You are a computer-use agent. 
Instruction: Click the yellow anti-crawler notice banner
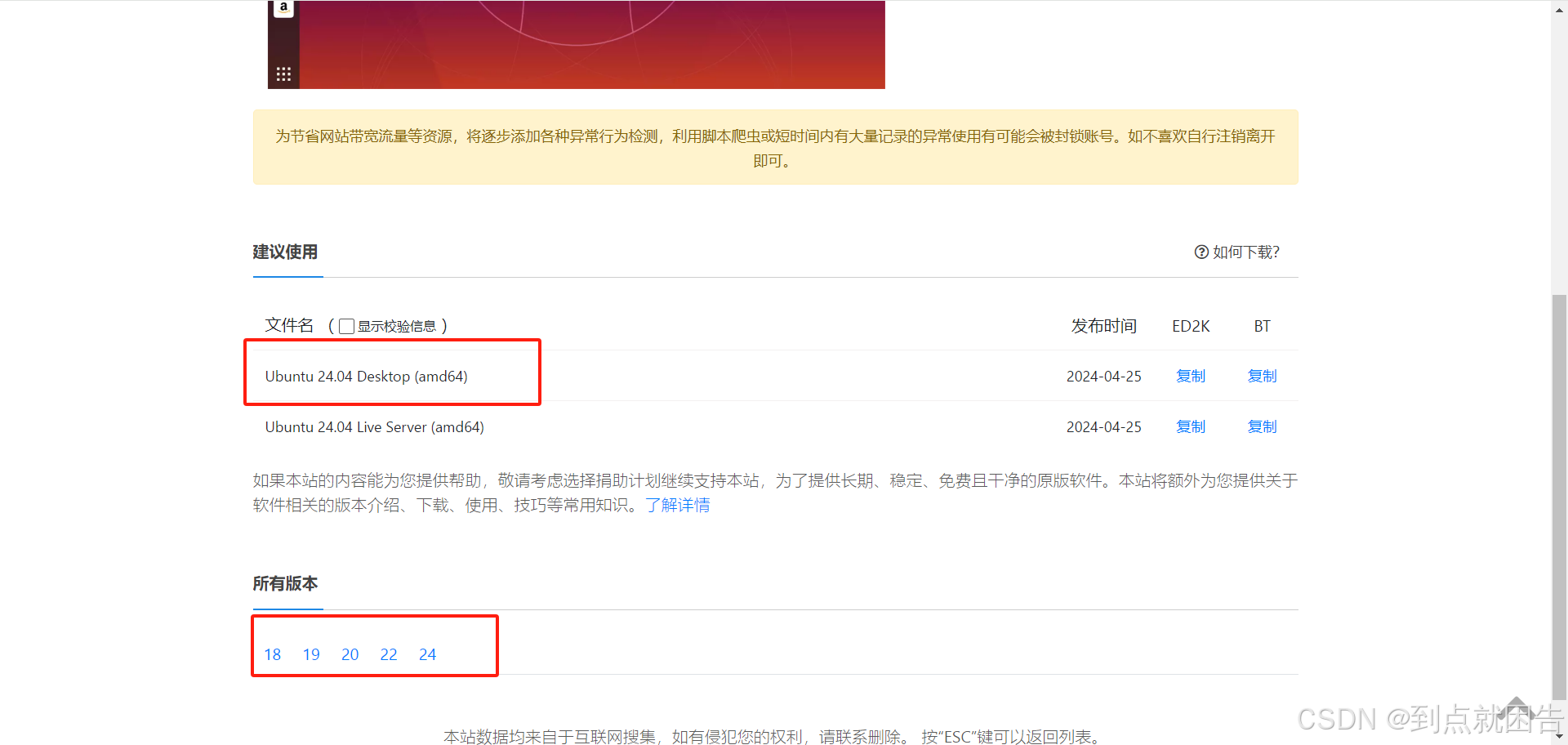[775, 147]
